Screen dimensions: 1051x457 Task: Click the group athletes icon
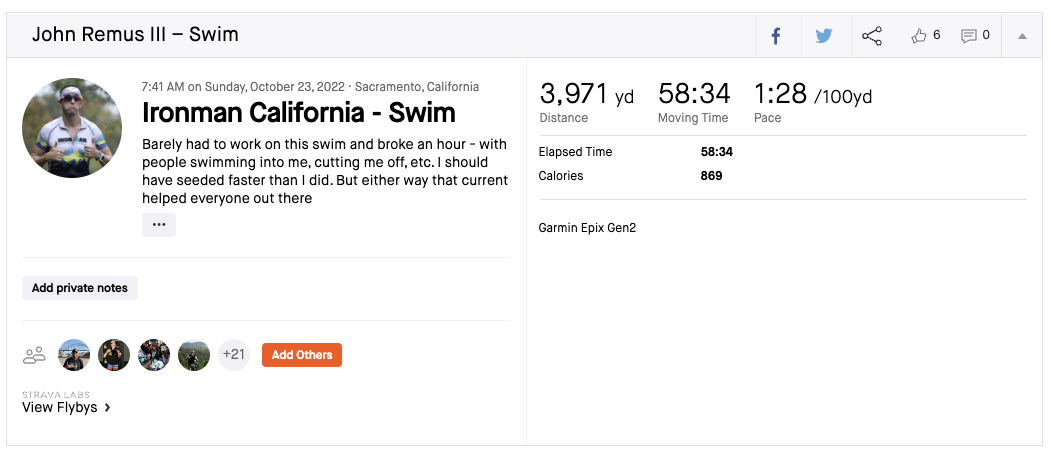[35, 355]
